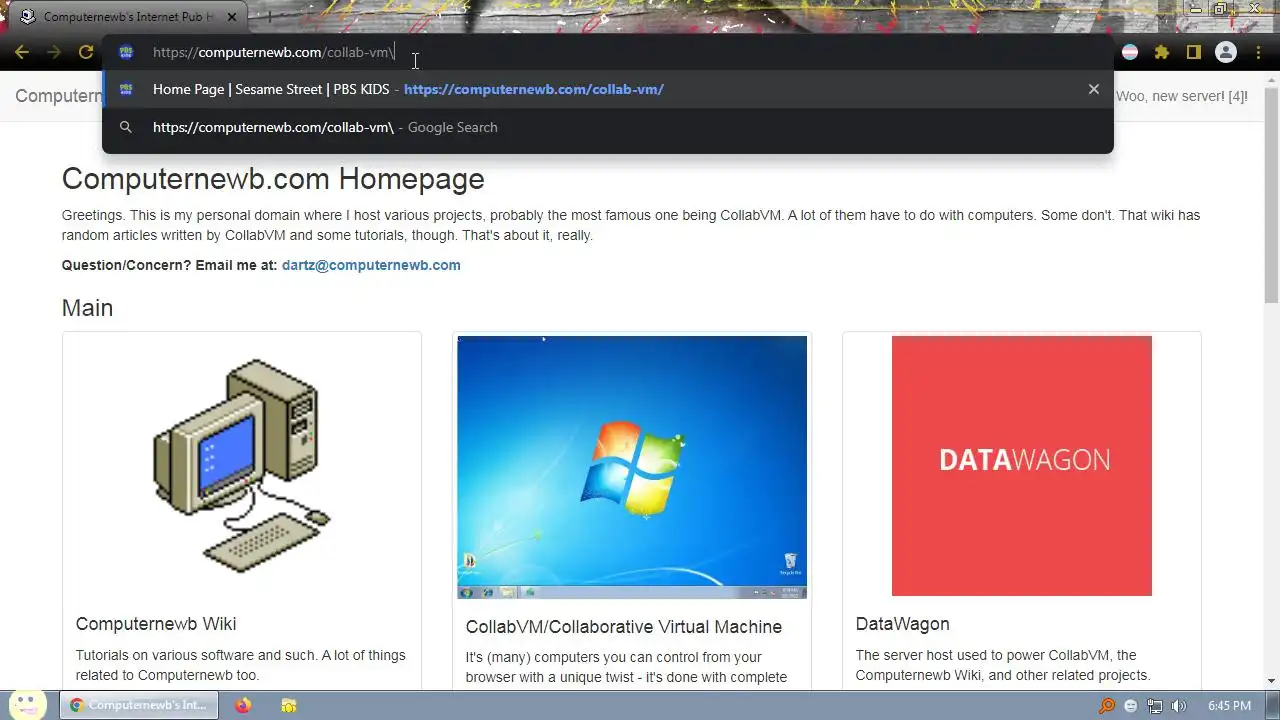
Task: Open a new tab with the plus button
Action: [x=268, y=17]
